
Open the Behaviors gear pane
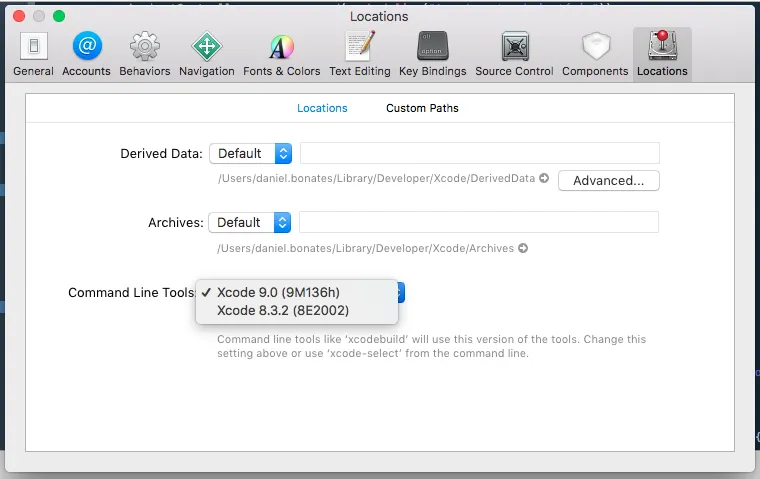[144, 54]
